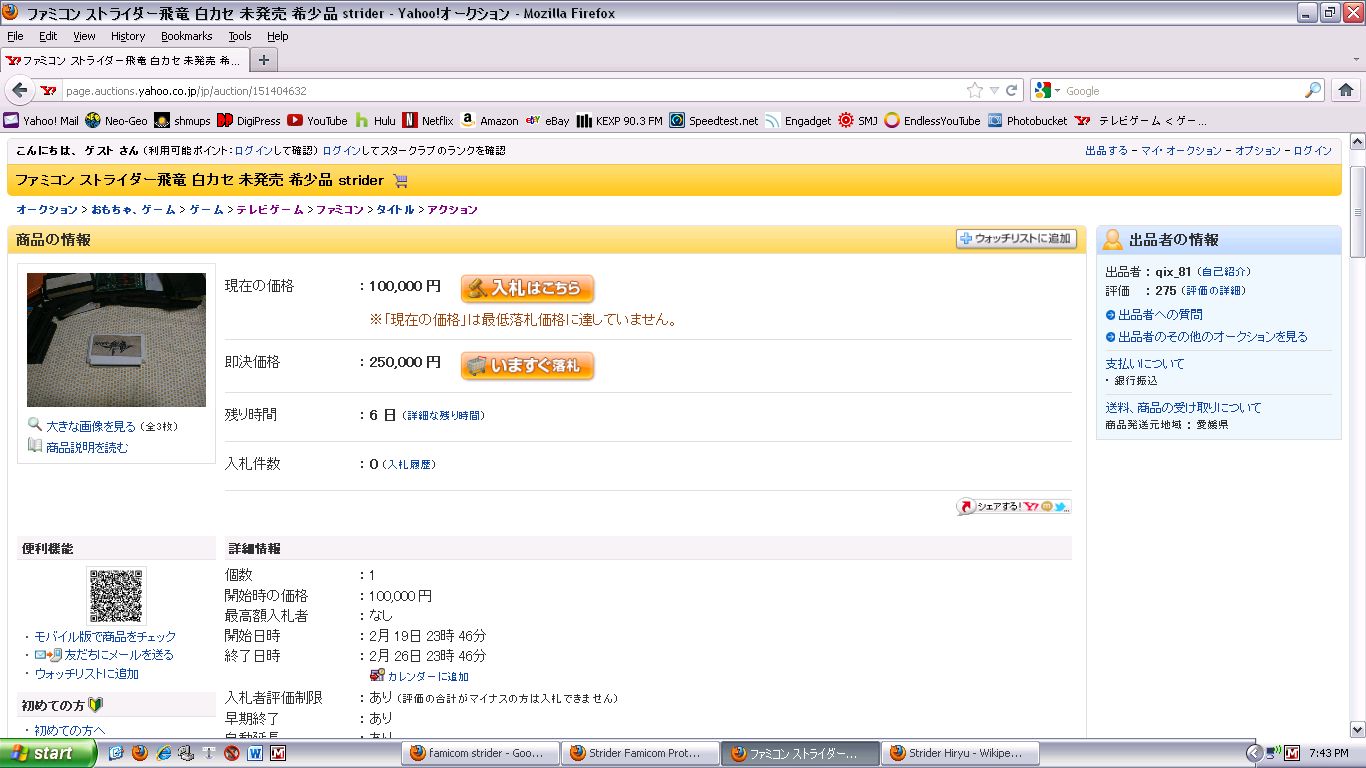
Task: Open the 詳細な残り時間 link
Action: pyautogui.click(x=443, y=415)
